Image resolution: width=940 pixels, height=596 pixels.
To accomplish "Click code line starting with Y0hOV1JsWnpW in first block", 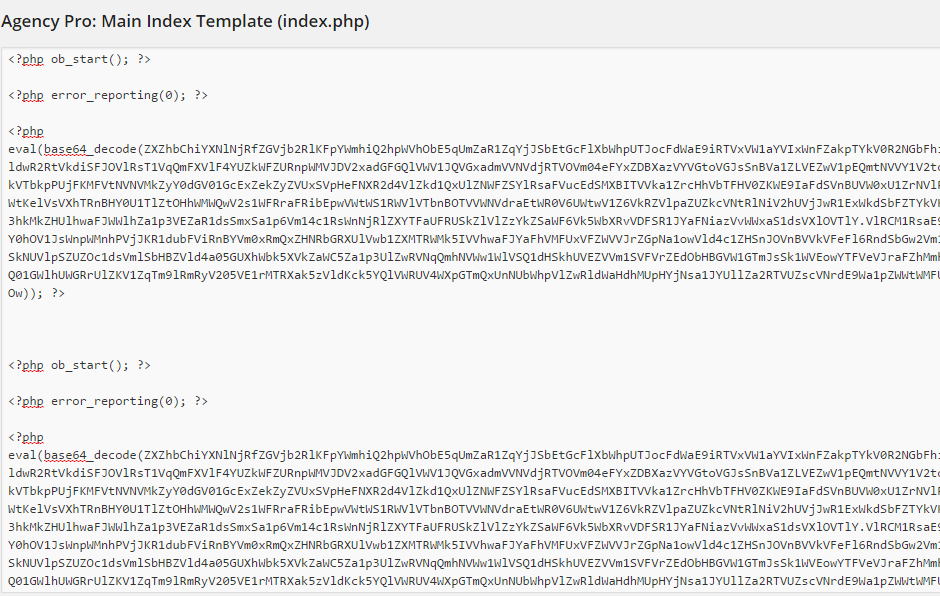I will coord(474,239).
